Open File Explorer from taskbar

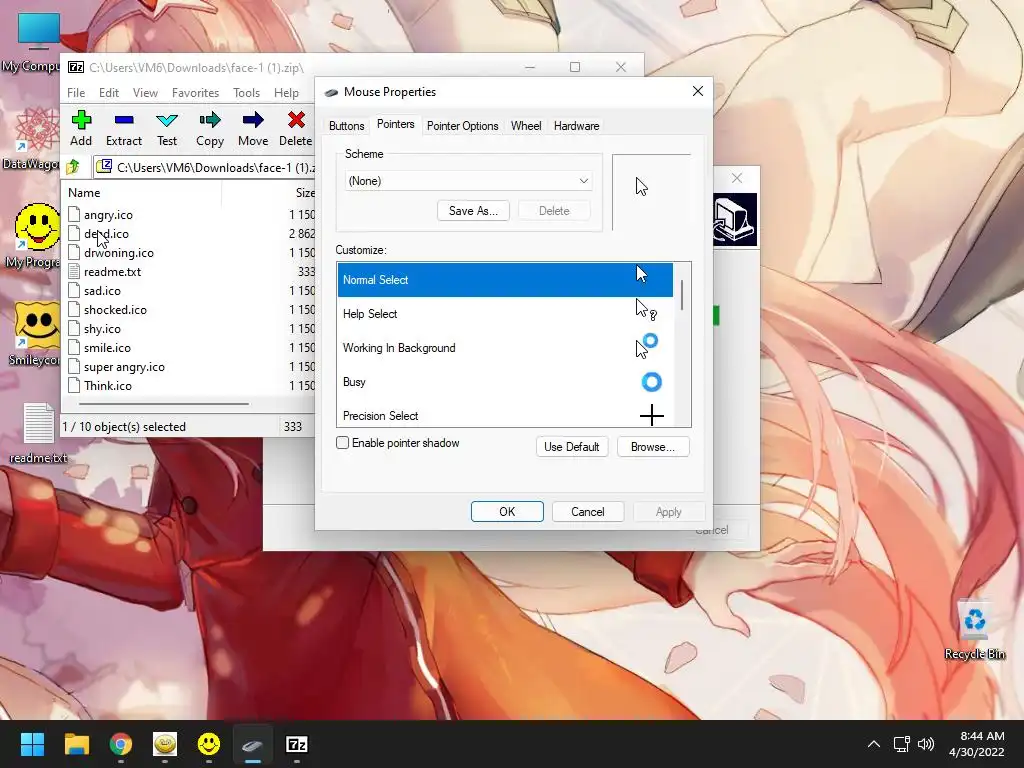[x=76, y=744]
